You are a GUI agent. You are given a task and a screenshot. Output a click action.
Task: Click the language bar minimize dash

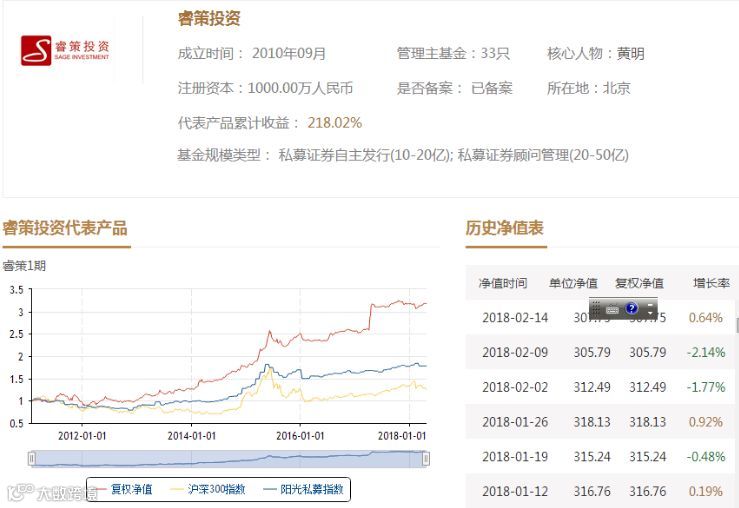(650, 304)
